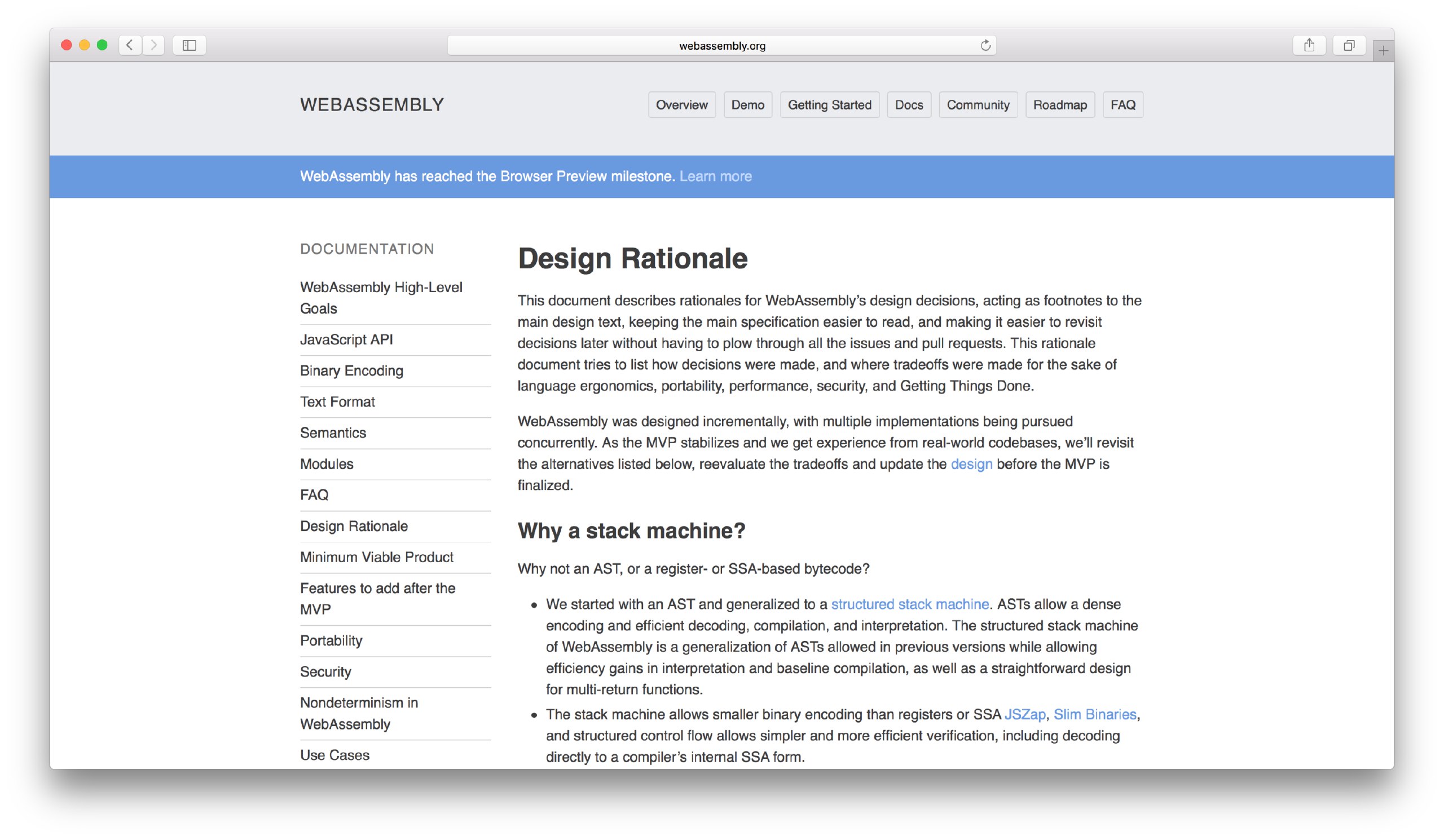Focus the webassembly.org address bar

(x=722, y=45)
